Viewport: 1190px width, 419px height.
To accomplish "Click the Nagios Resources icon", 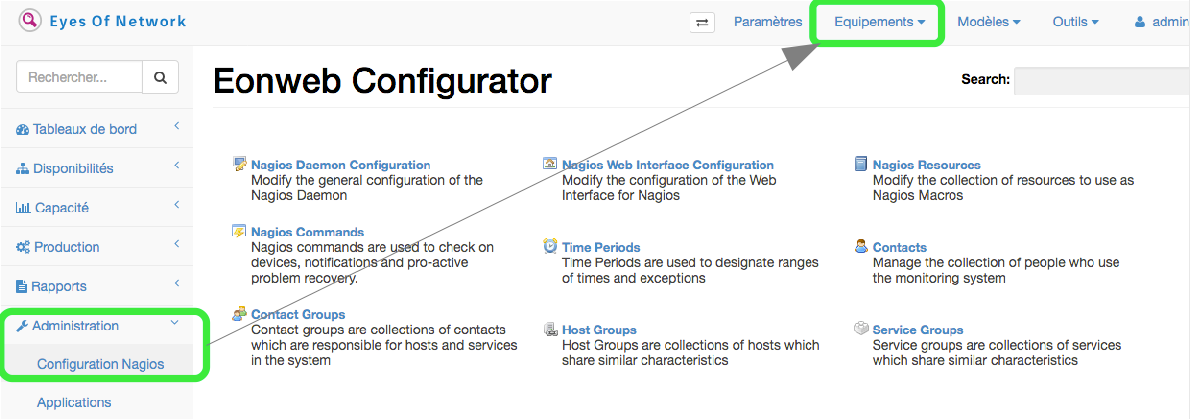I will click(x=861, y=164).
